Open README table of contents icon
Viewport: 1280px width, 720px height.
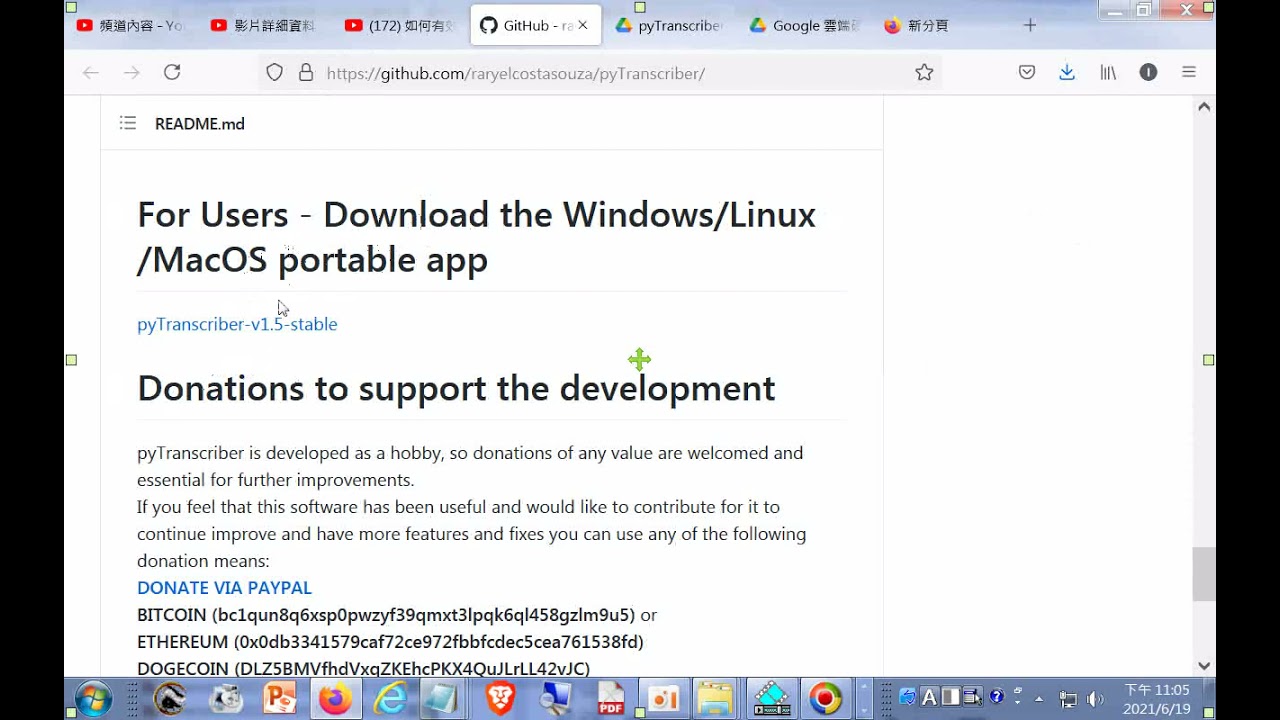[x=127, y=123]
